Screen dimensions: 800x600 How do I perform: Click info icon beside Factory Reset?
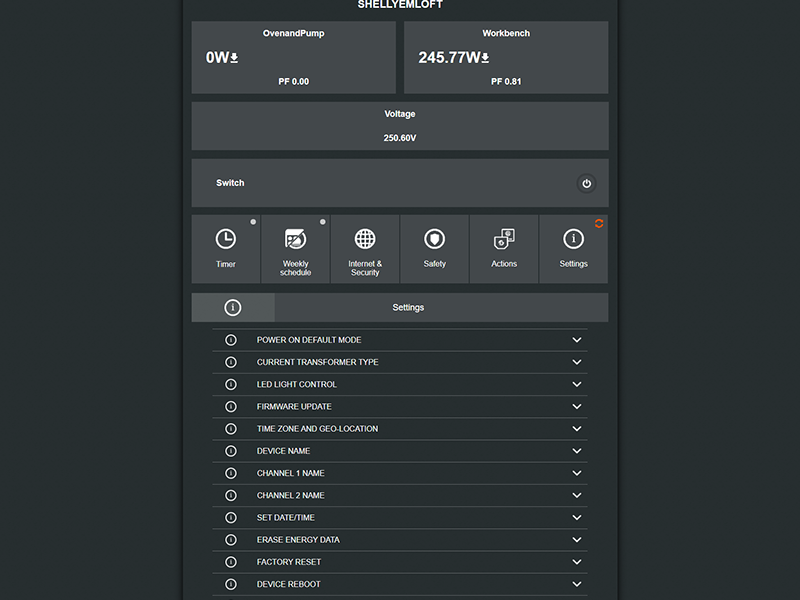point(231,562)
